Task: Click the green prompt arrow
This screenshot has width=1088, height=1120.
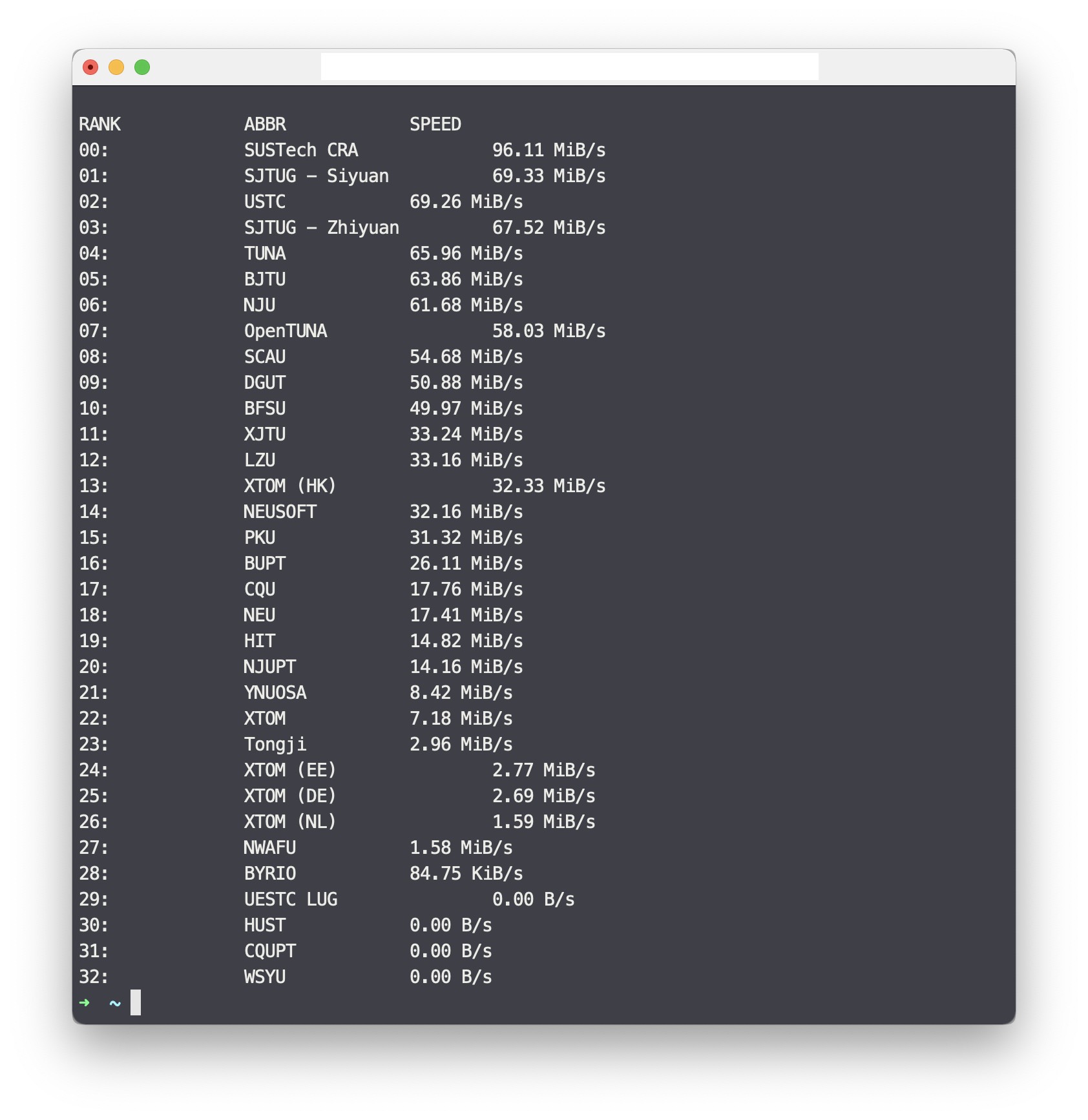Action: coord(84,1002)
